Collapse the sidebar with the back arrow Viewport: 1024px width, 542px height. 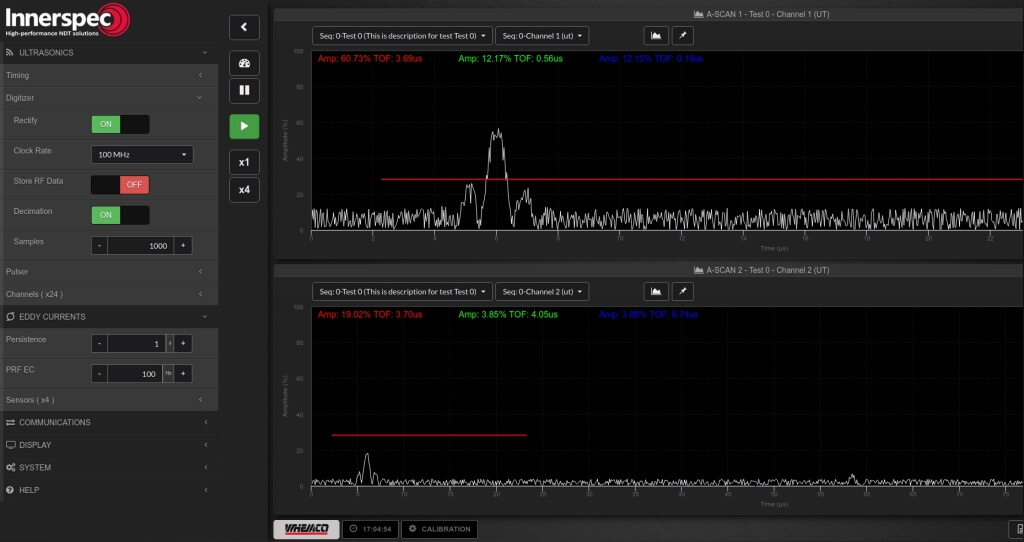click(244, 27)
